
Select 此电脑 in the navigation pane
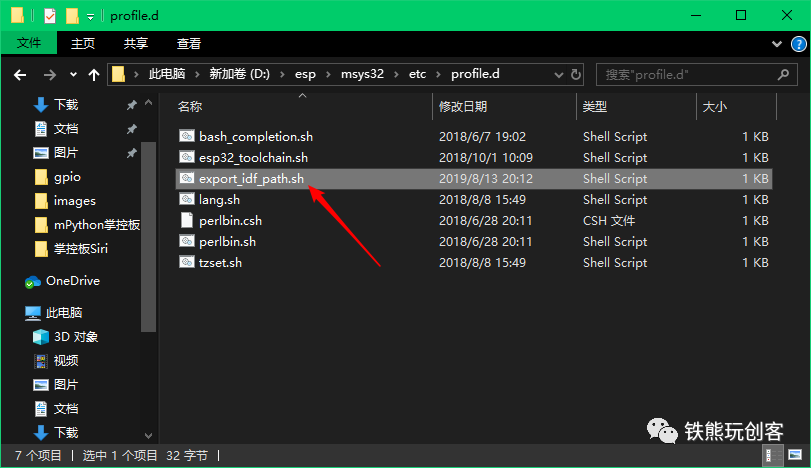pos(64,313)
